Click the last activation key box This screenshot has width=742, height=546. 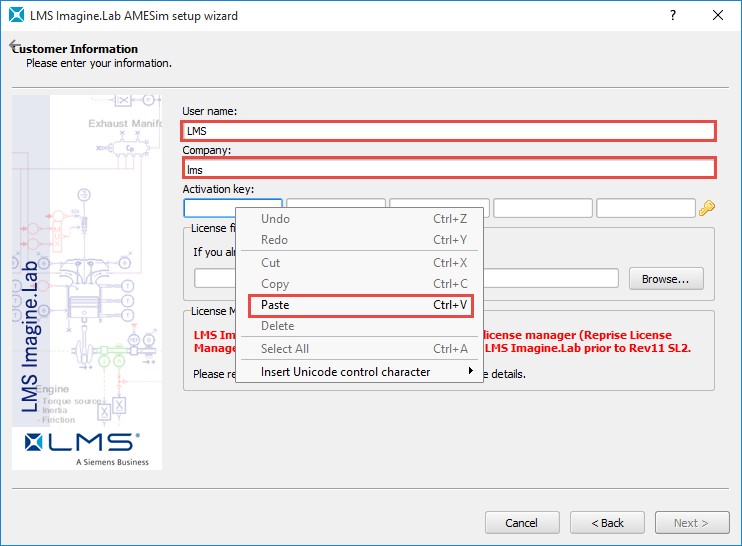(645, 208)
